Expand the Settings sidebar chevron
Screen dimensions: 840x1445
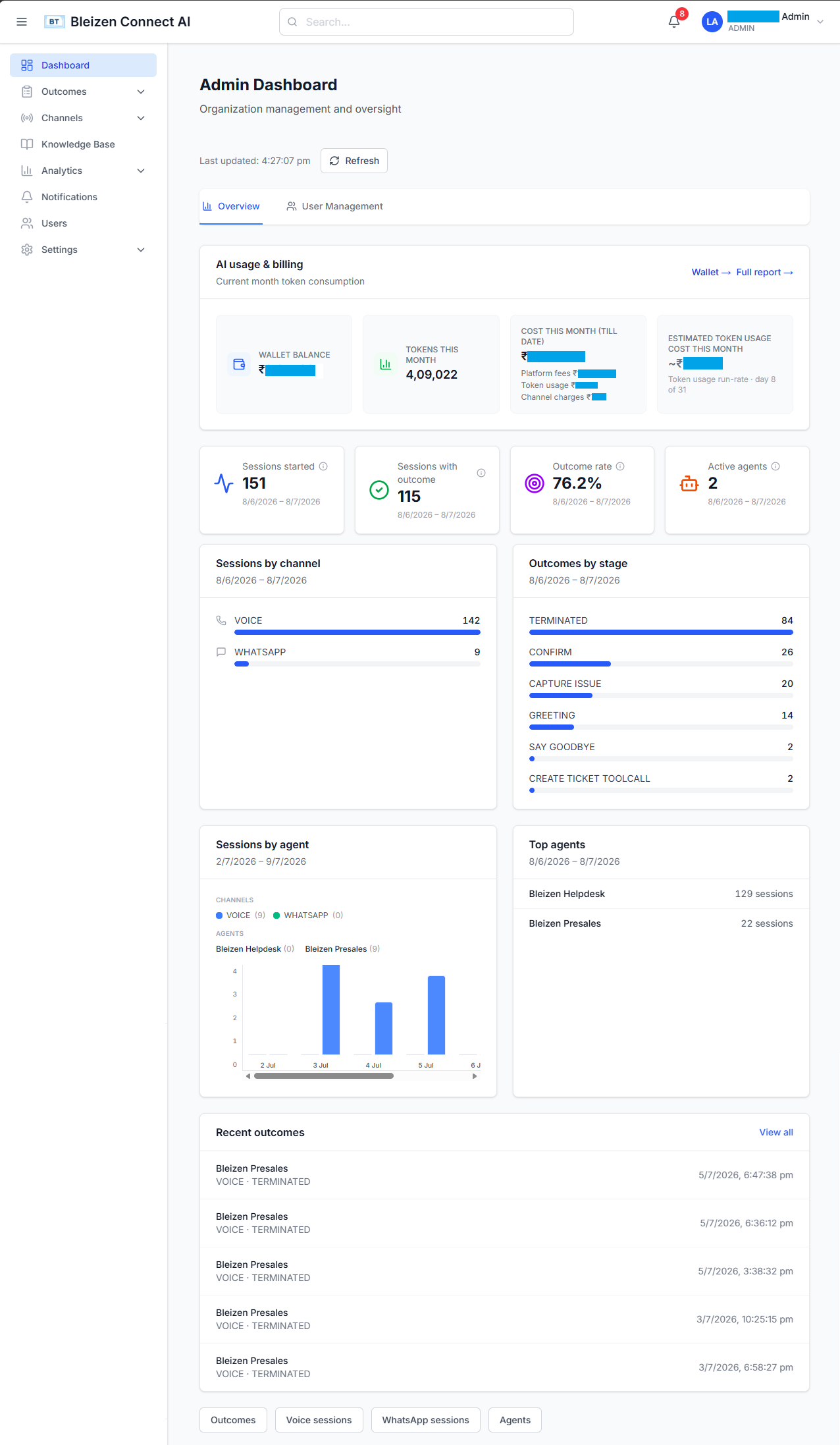(x=141, y=250)
